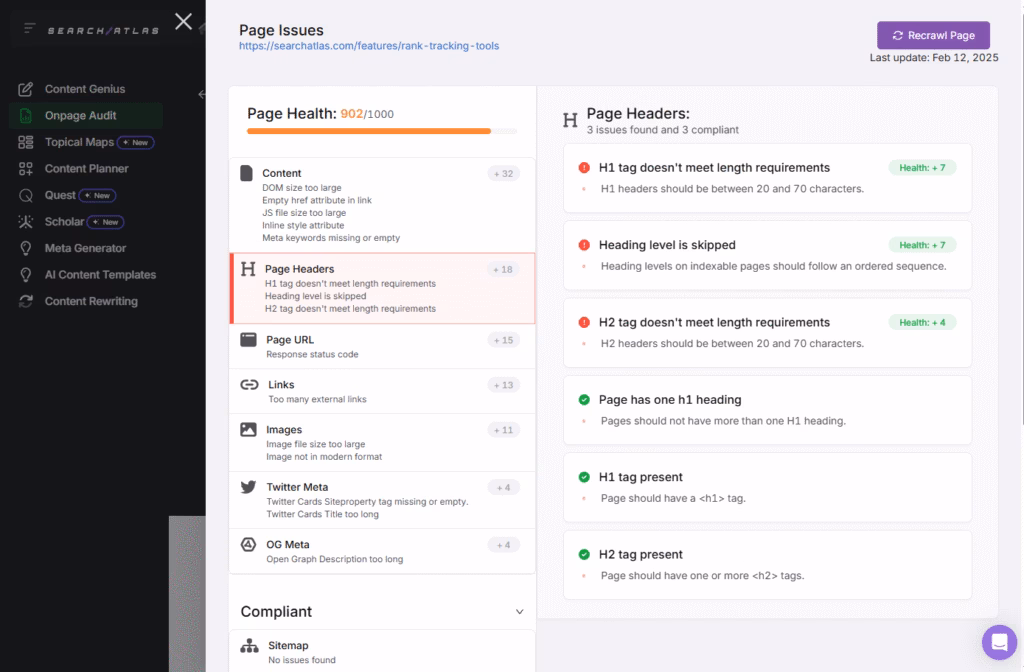Collapse the Compliant section chevron
Viewport: 1024px width, 672px height.
coord(519,612)
